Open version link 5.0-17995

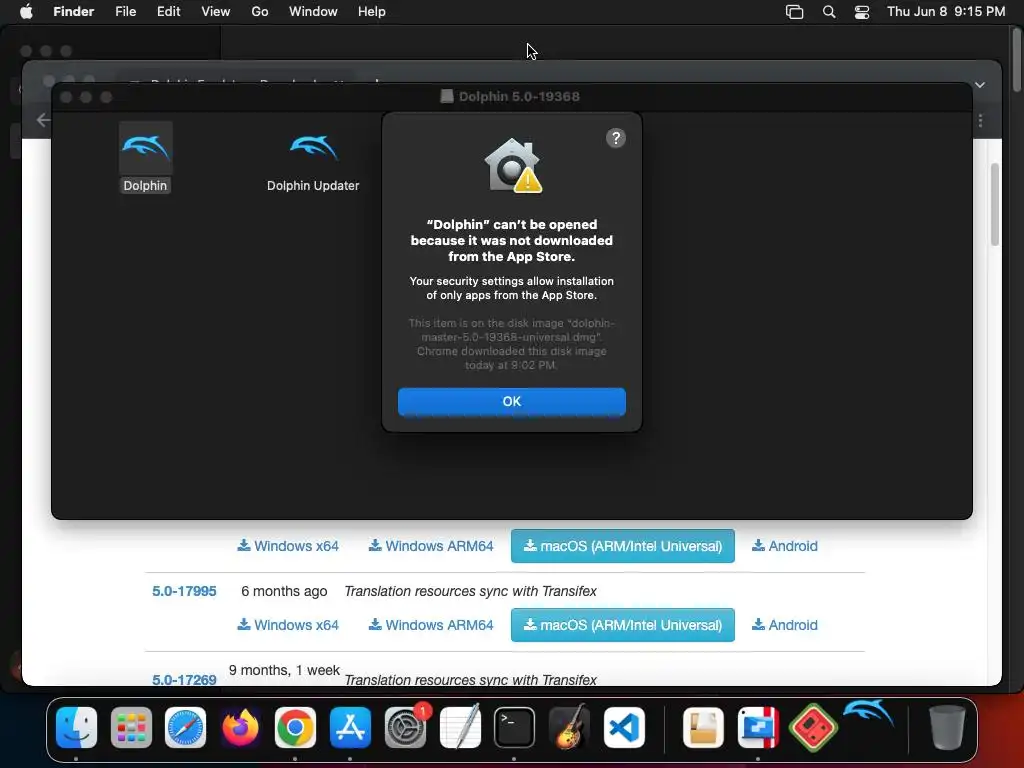tap(184, 591)
